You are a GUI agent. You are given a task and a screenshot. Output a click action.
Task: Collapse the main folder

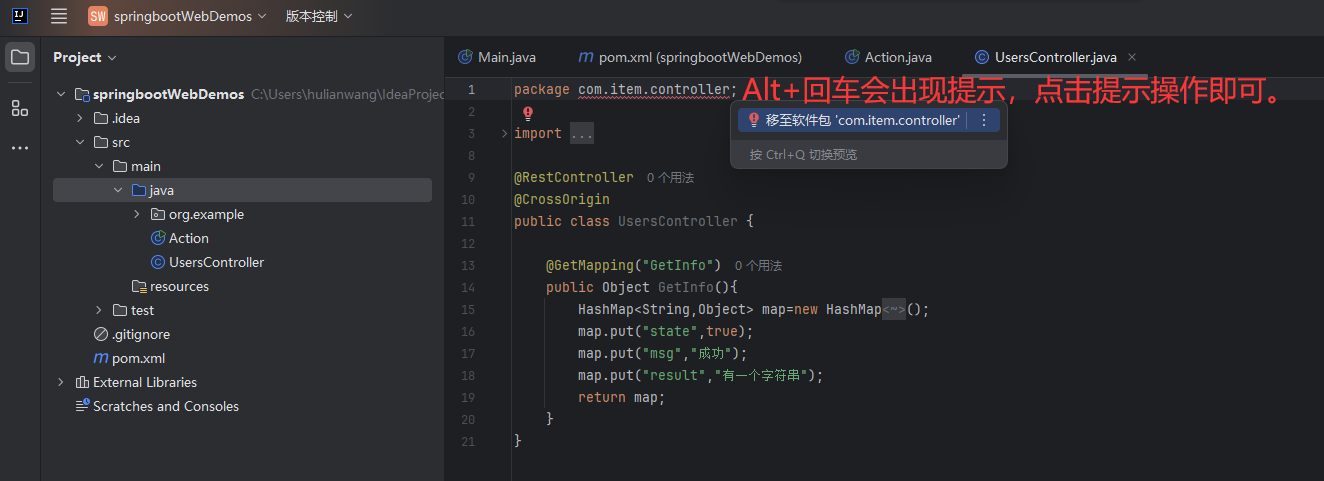point(99,166)
